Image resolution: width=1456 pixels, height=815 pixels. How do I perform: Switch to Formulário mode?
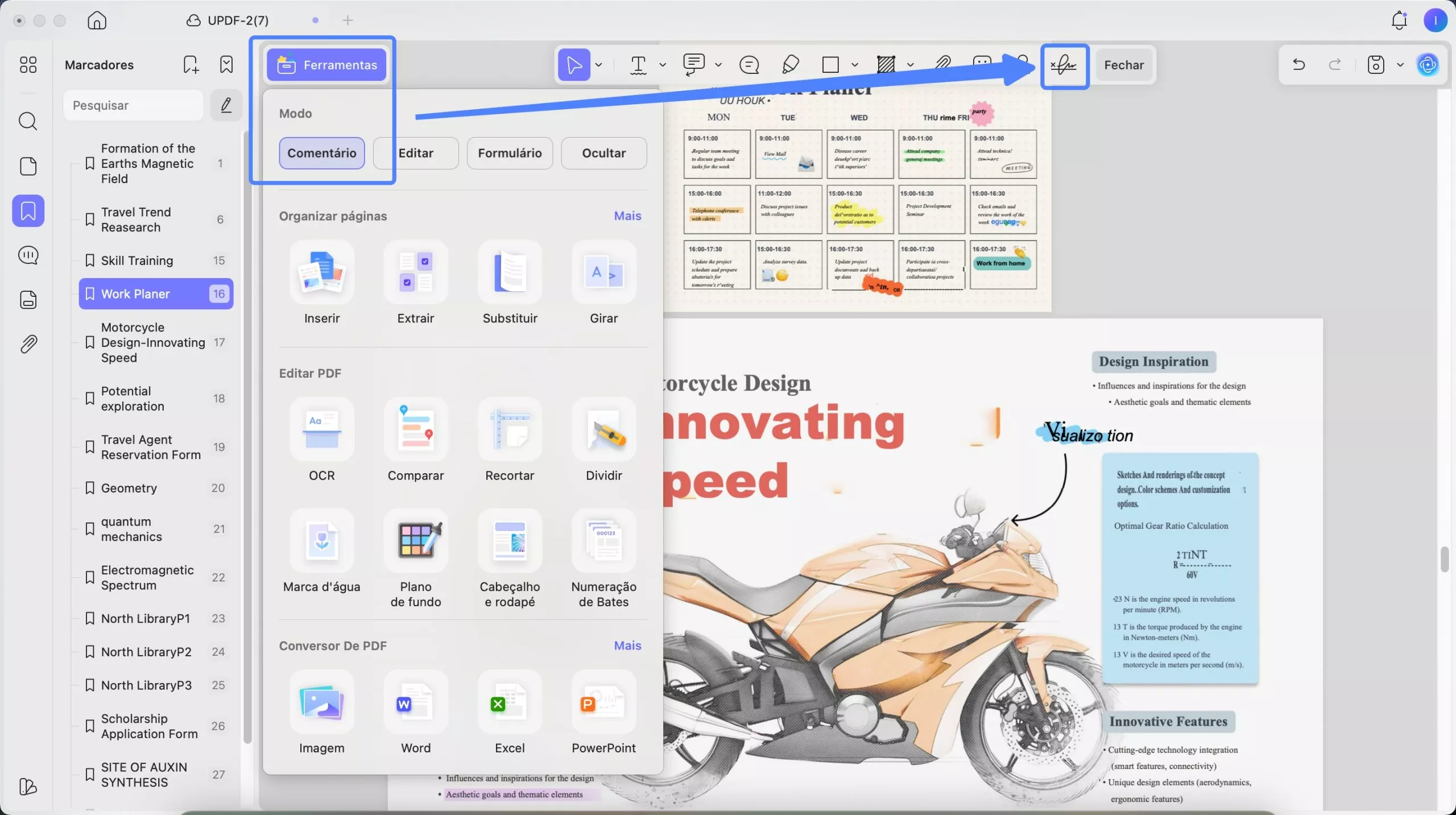point(510,153)
